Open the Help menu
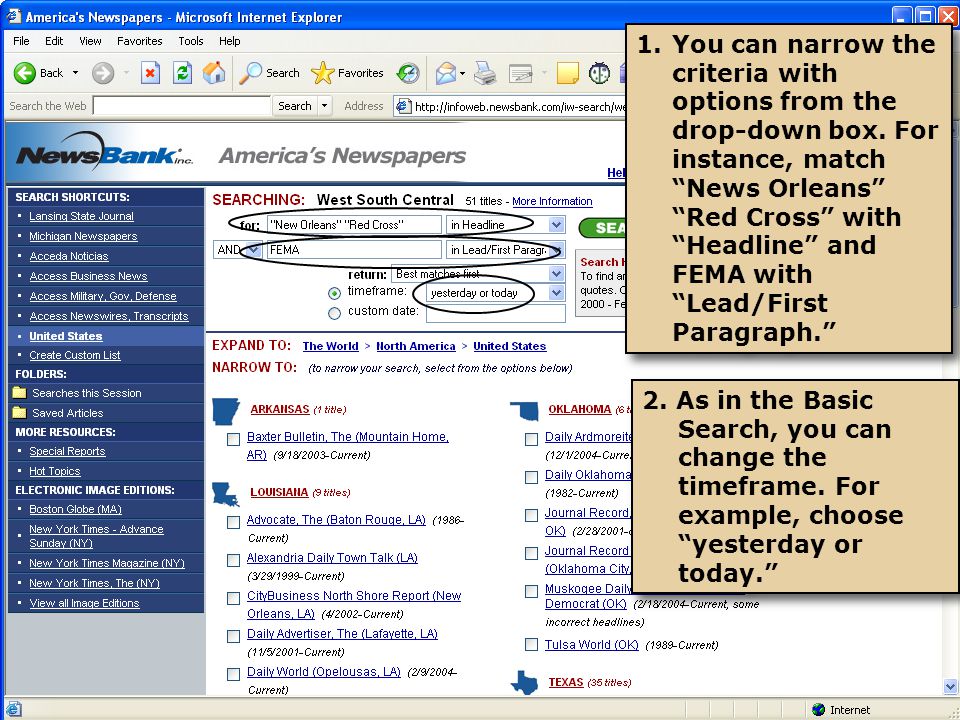Image resolution: width=960 pixels, height=720 pixels. coord(230,41)
